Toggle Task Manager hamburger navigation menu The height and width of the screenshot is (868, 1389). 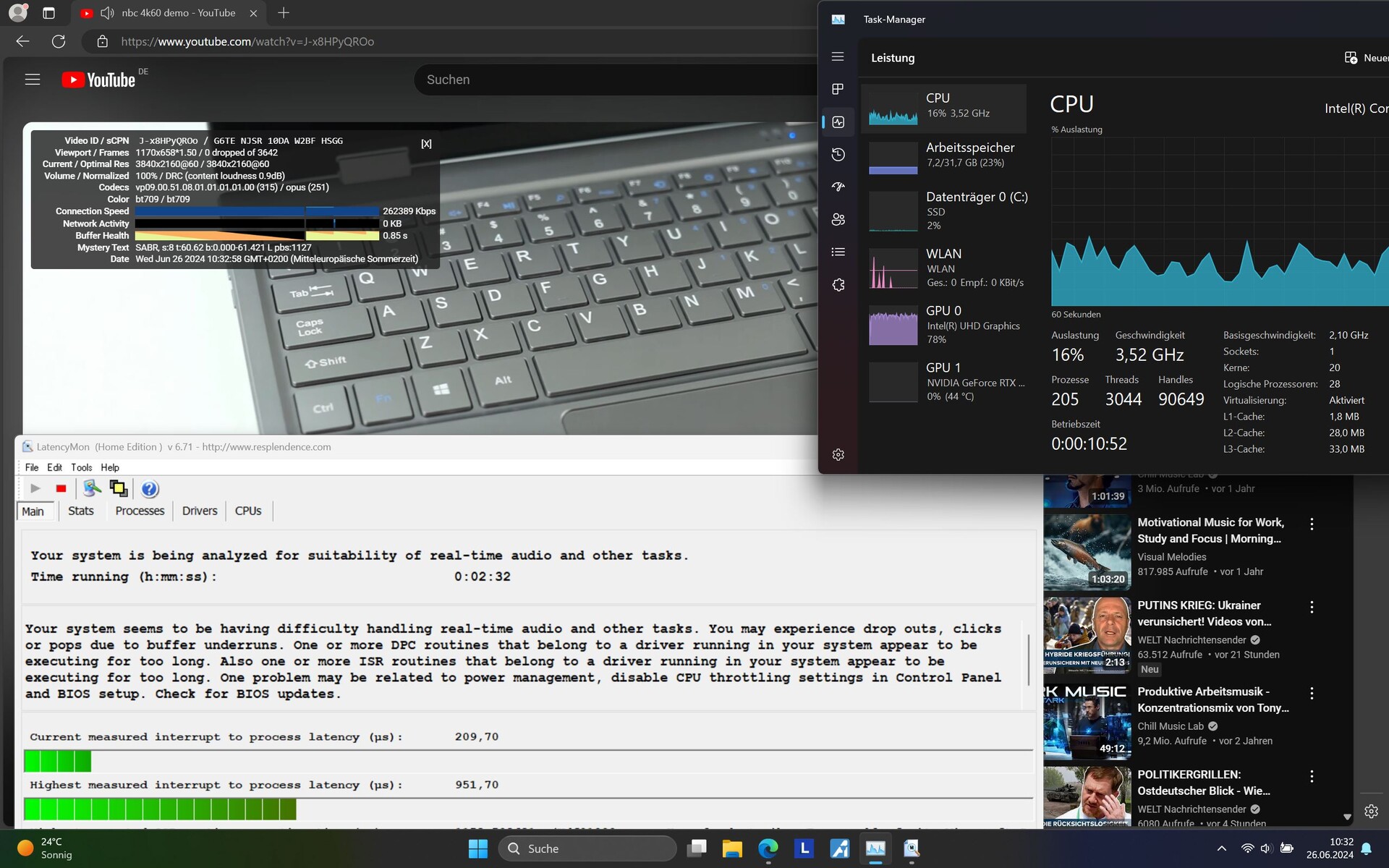838,56
